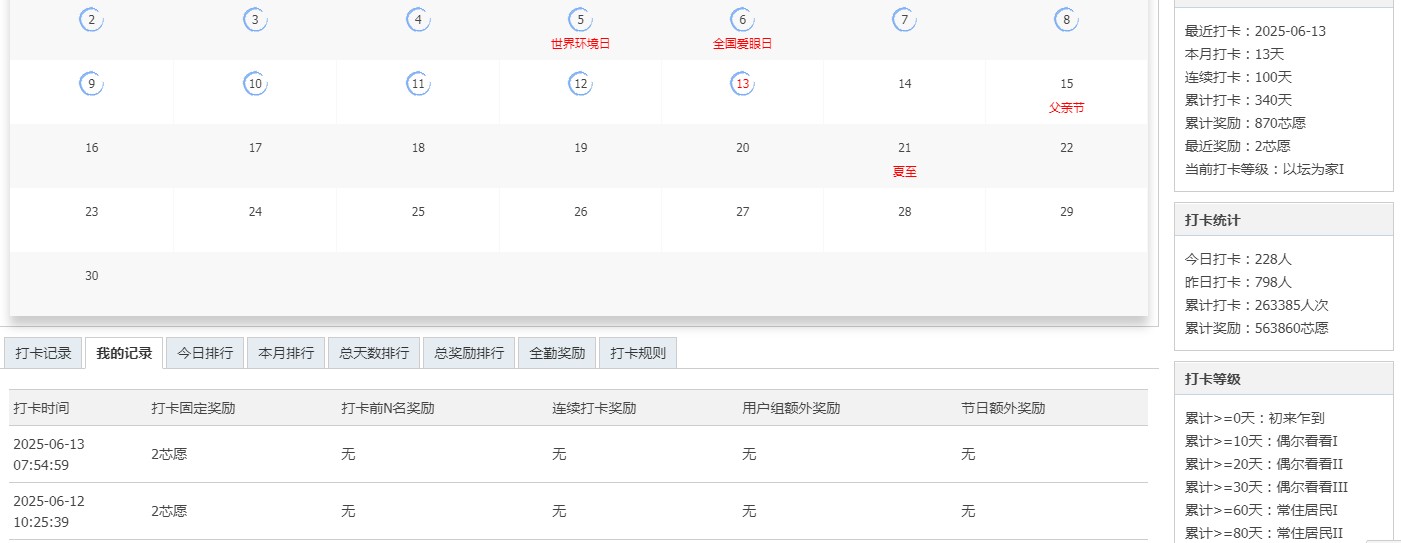Select calendar day 24
Viewport: 1401px width, 543px height.
255,212
